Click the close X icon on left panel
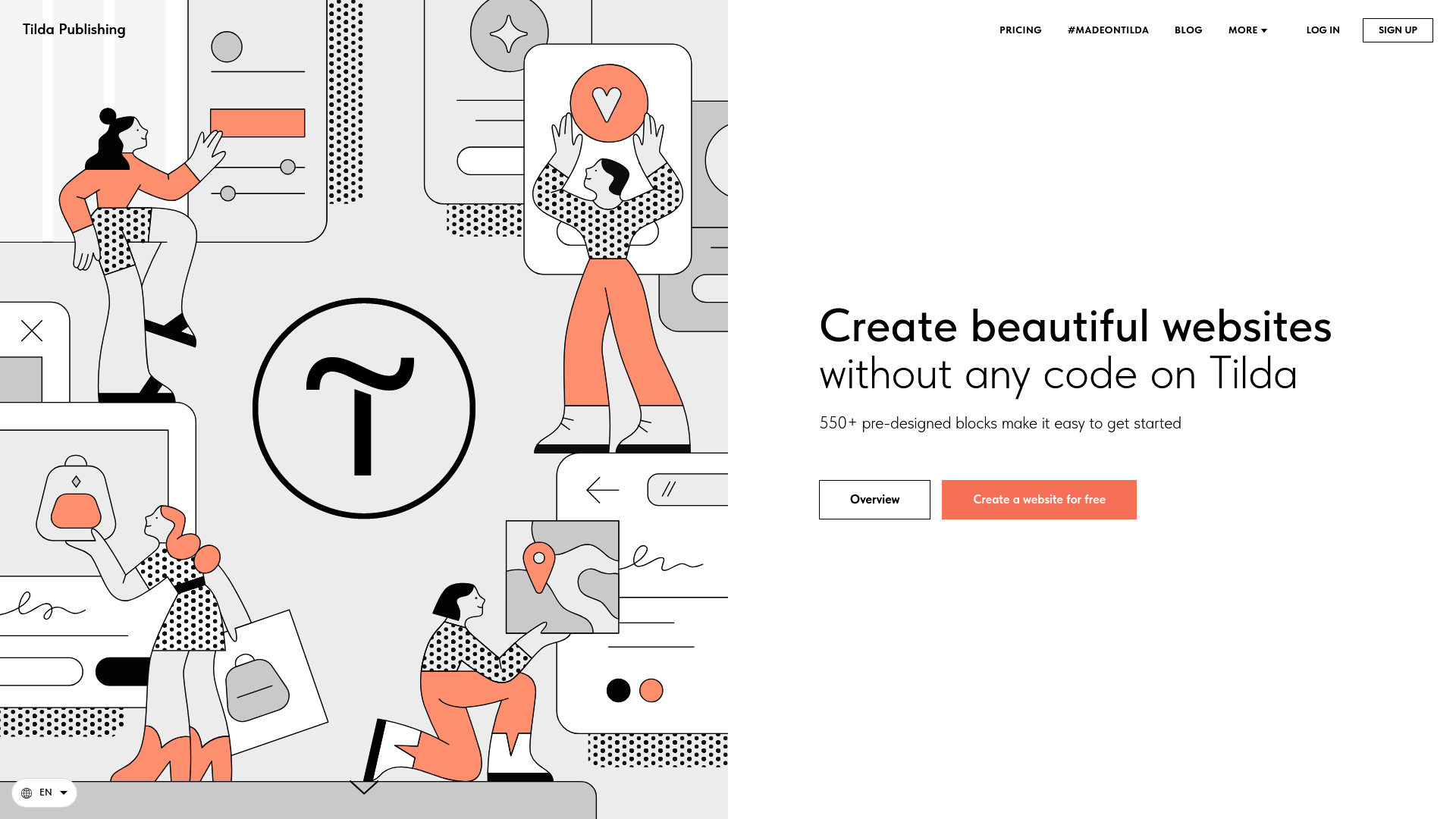 pos(31,330)
